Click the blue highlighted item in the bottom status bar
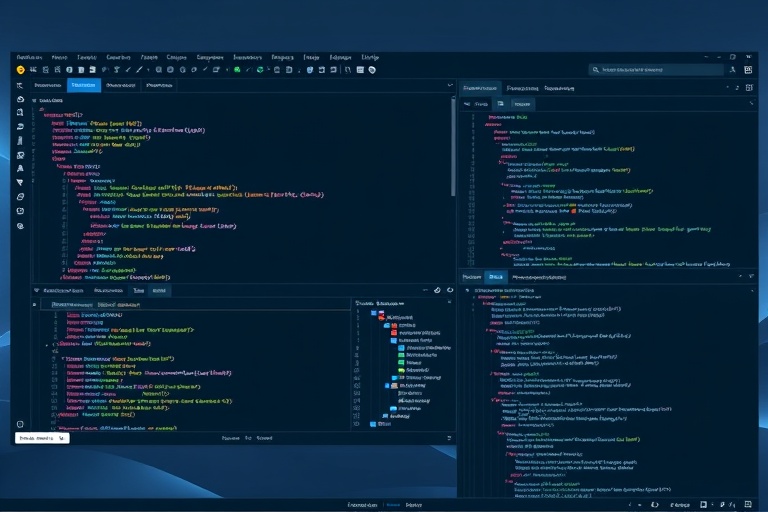Screen dimensions: 768x512 pyautogui.click(x=392, y=505)
